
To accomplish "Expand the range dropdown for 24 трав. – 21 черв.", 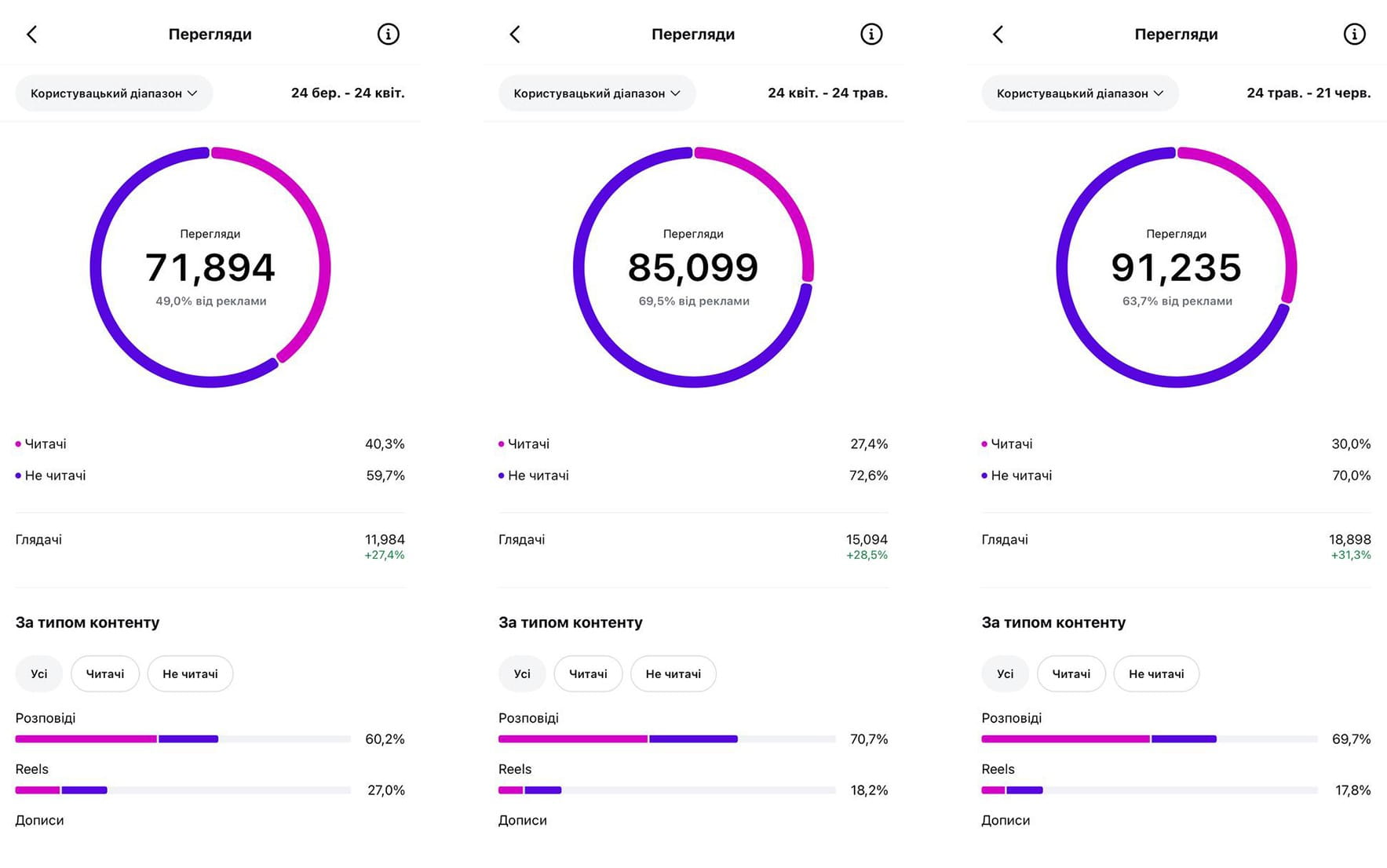I will pos(1079,93).
